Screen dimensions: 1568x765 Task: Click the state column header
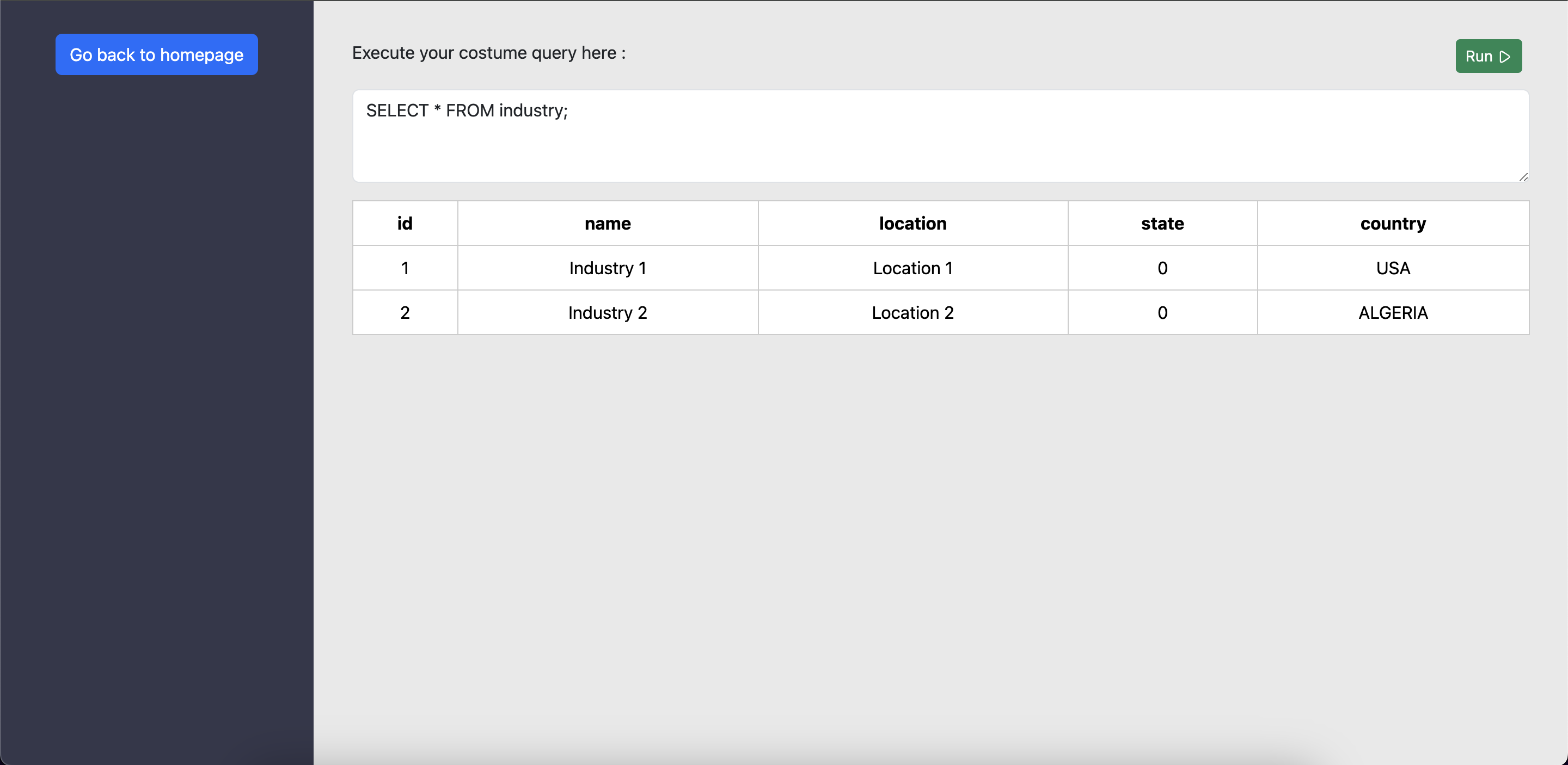click(x=1162, y=223)
